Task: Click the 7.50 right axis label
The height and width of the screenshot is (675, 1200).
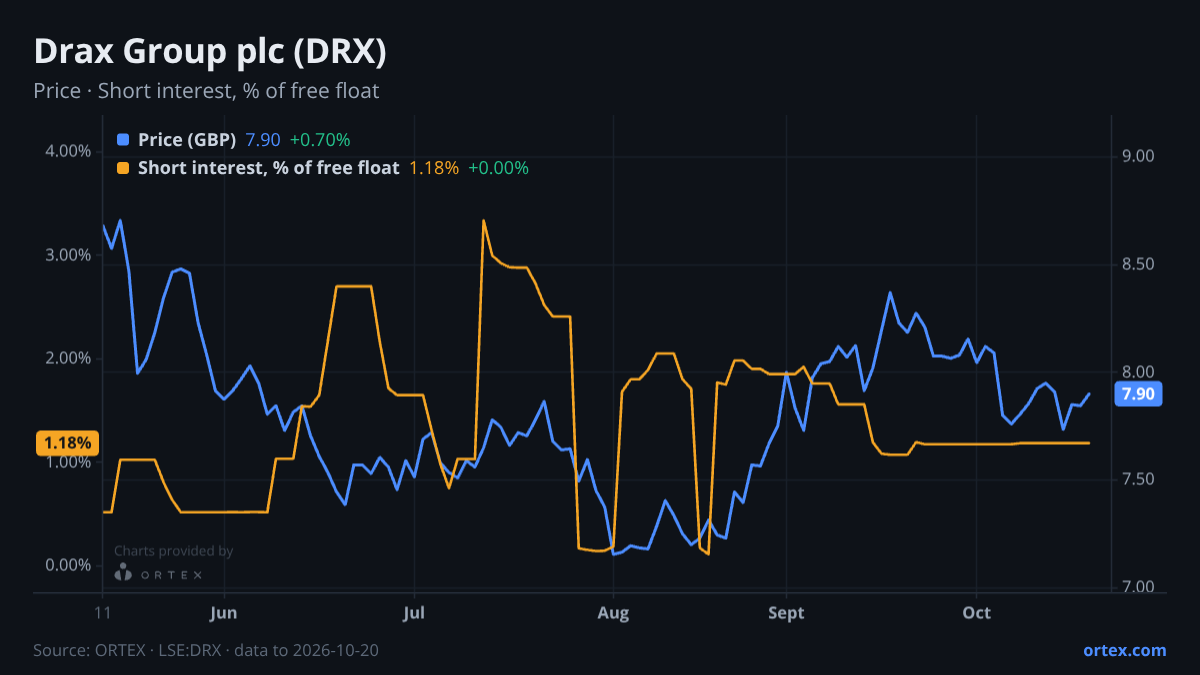Action: click(1139, 479)
